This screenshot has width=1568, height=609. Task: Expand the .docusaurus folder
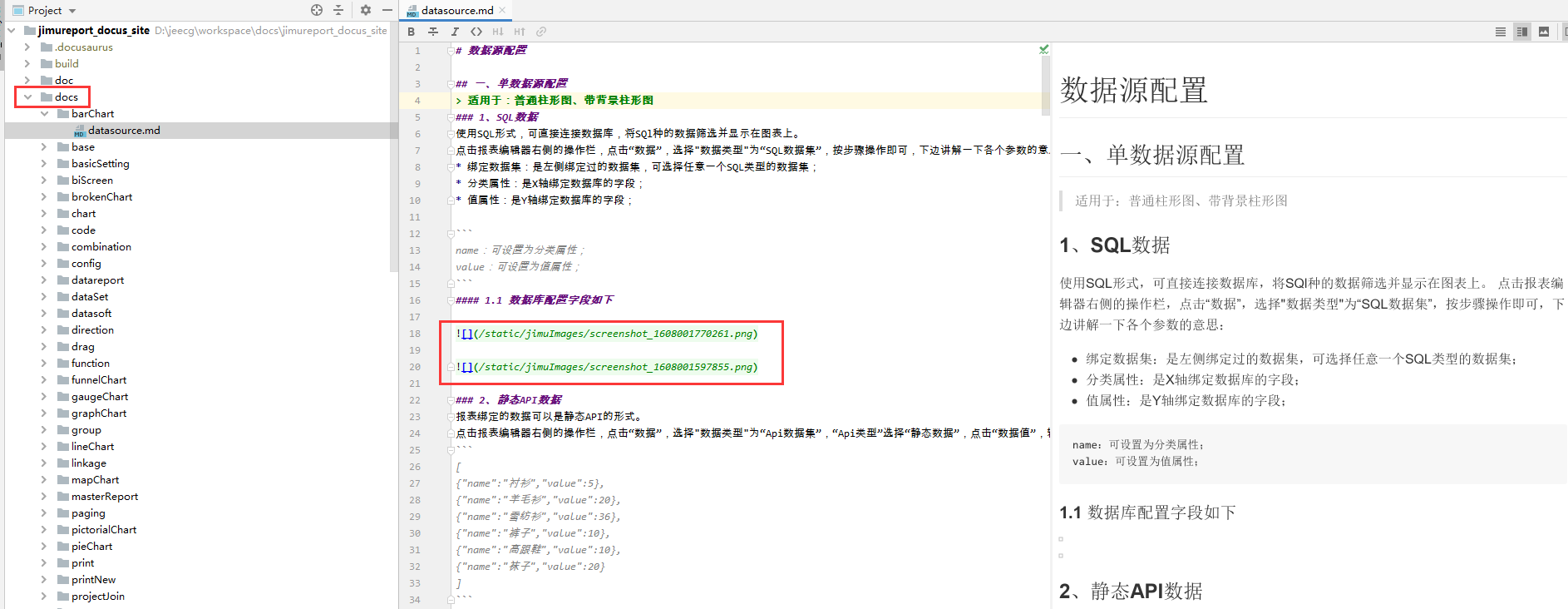click(x=27, y=47)
